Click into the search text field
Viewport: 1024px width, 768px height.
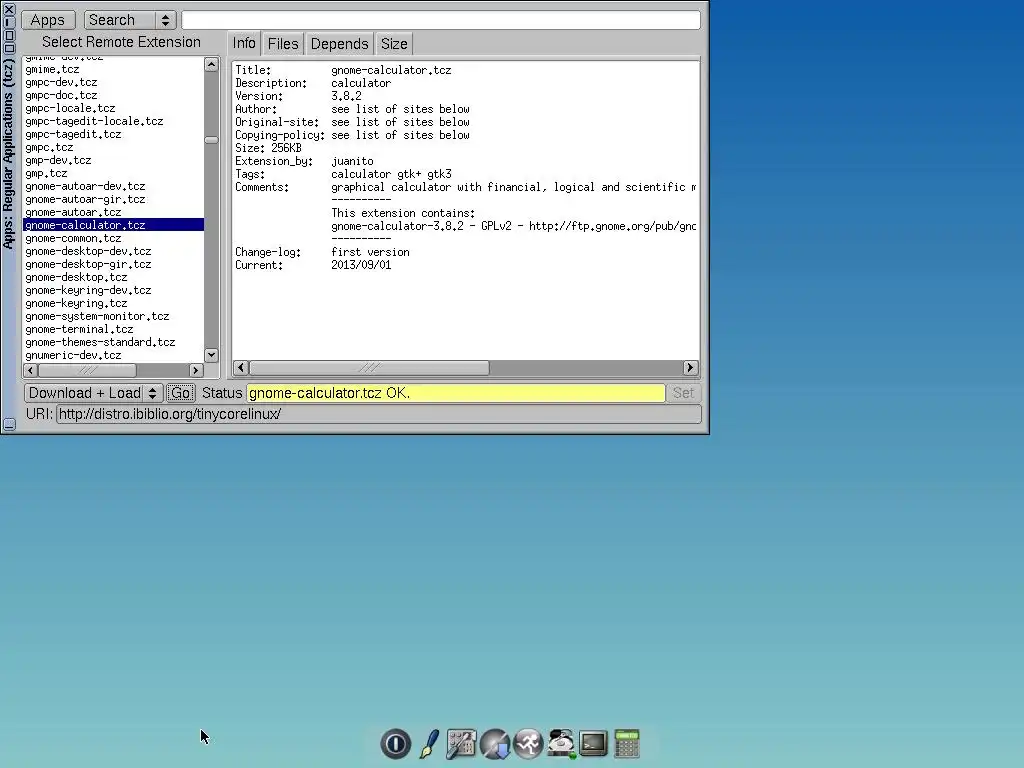click(x=441, y=20)
